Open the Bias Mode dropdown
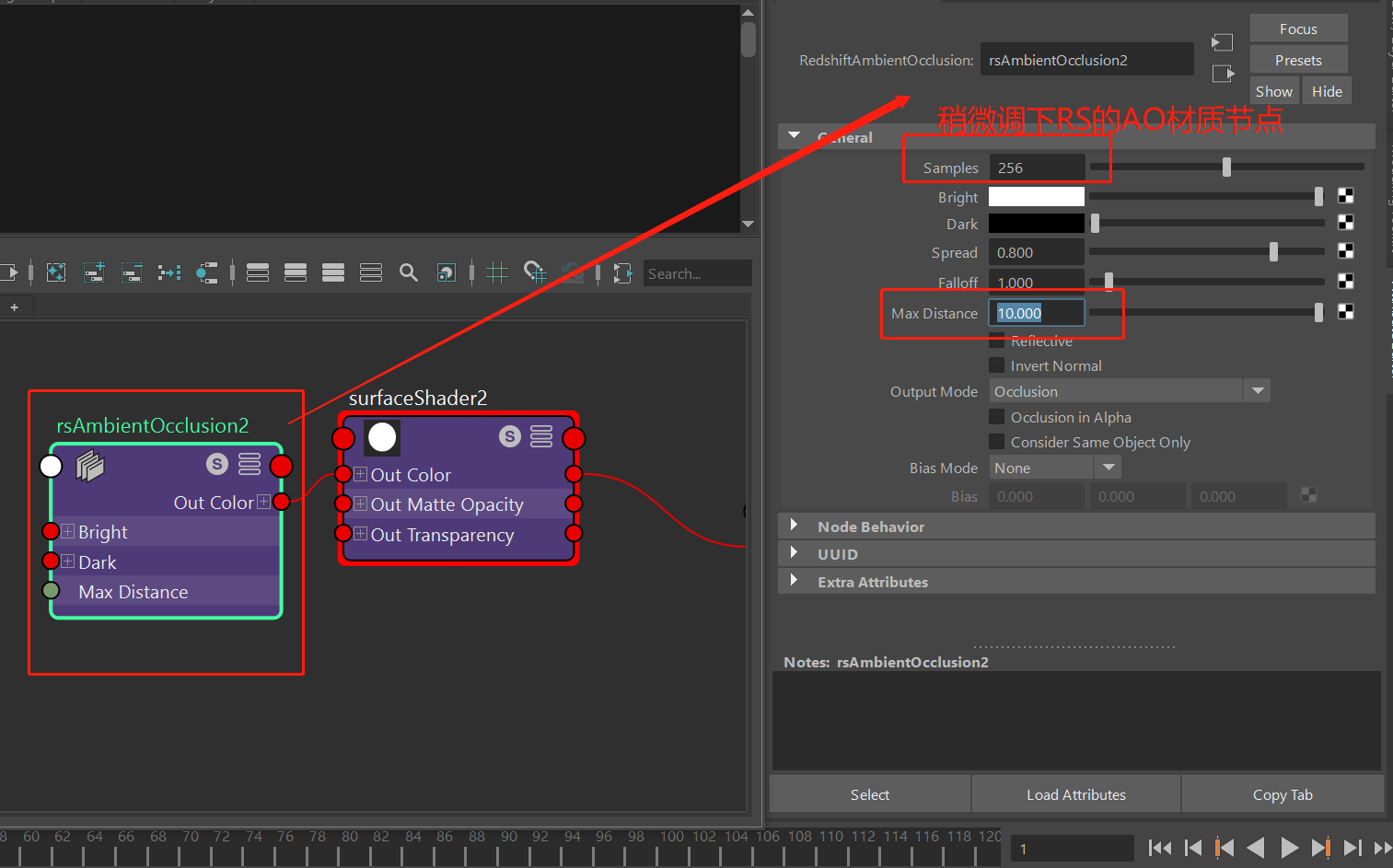This screenshot has width=1393, height=868. (x=1054, y=468)
